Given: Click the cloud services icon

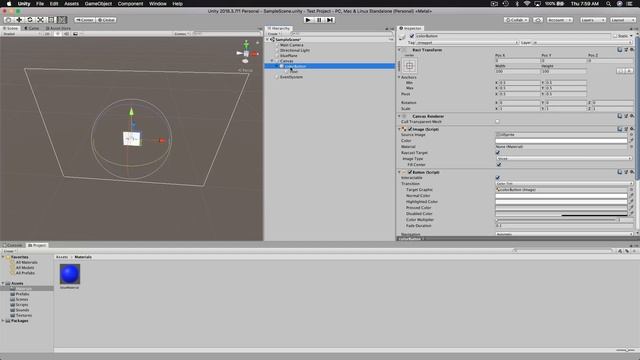Looking at the screenshot, I should pos(538,20).
